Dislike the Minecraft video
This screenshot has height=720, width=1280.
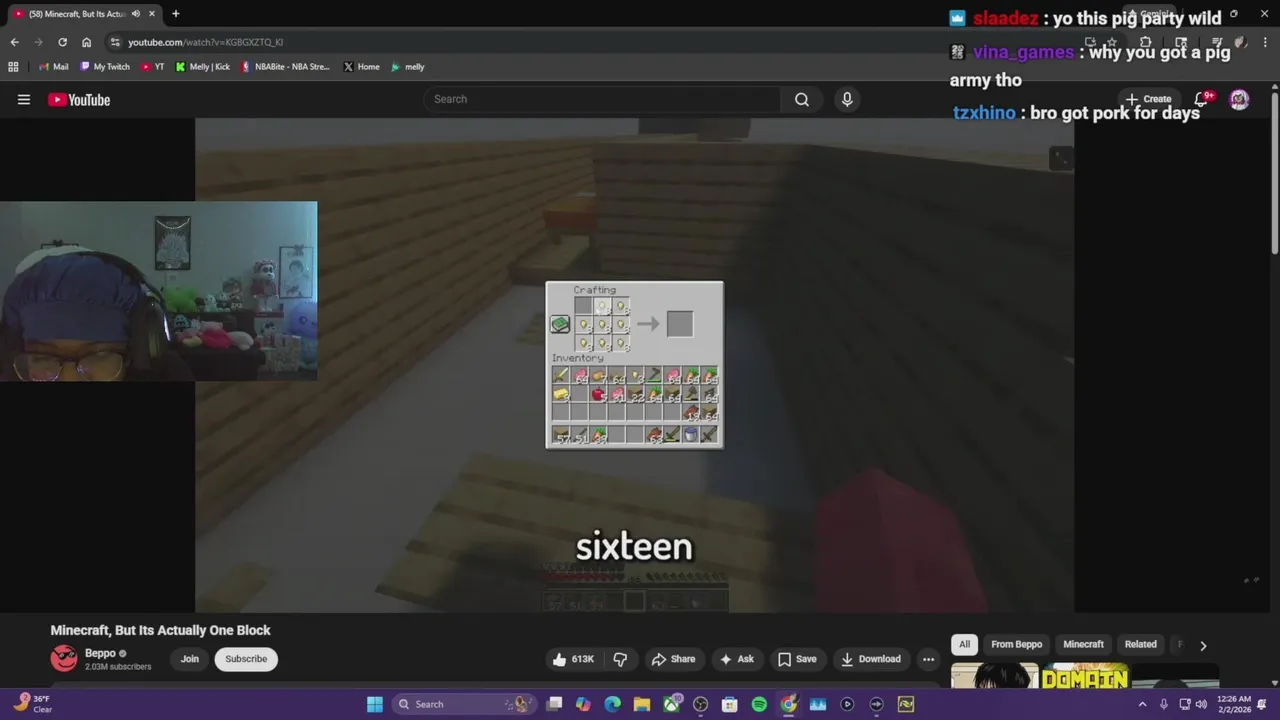(620, 659)
